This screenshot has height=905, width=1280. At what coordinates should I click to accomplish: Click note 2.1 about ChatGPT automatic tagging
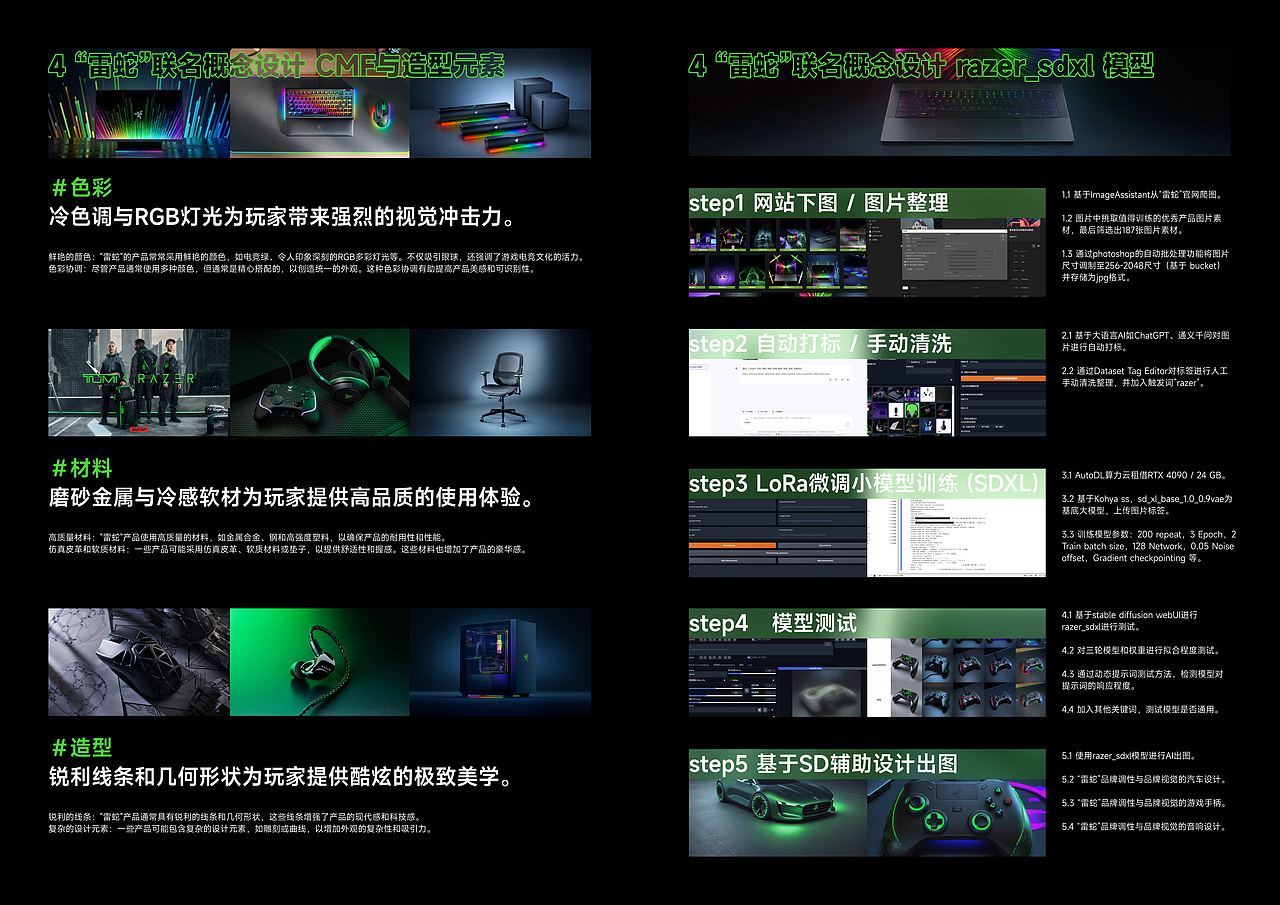pos(1146,341)
